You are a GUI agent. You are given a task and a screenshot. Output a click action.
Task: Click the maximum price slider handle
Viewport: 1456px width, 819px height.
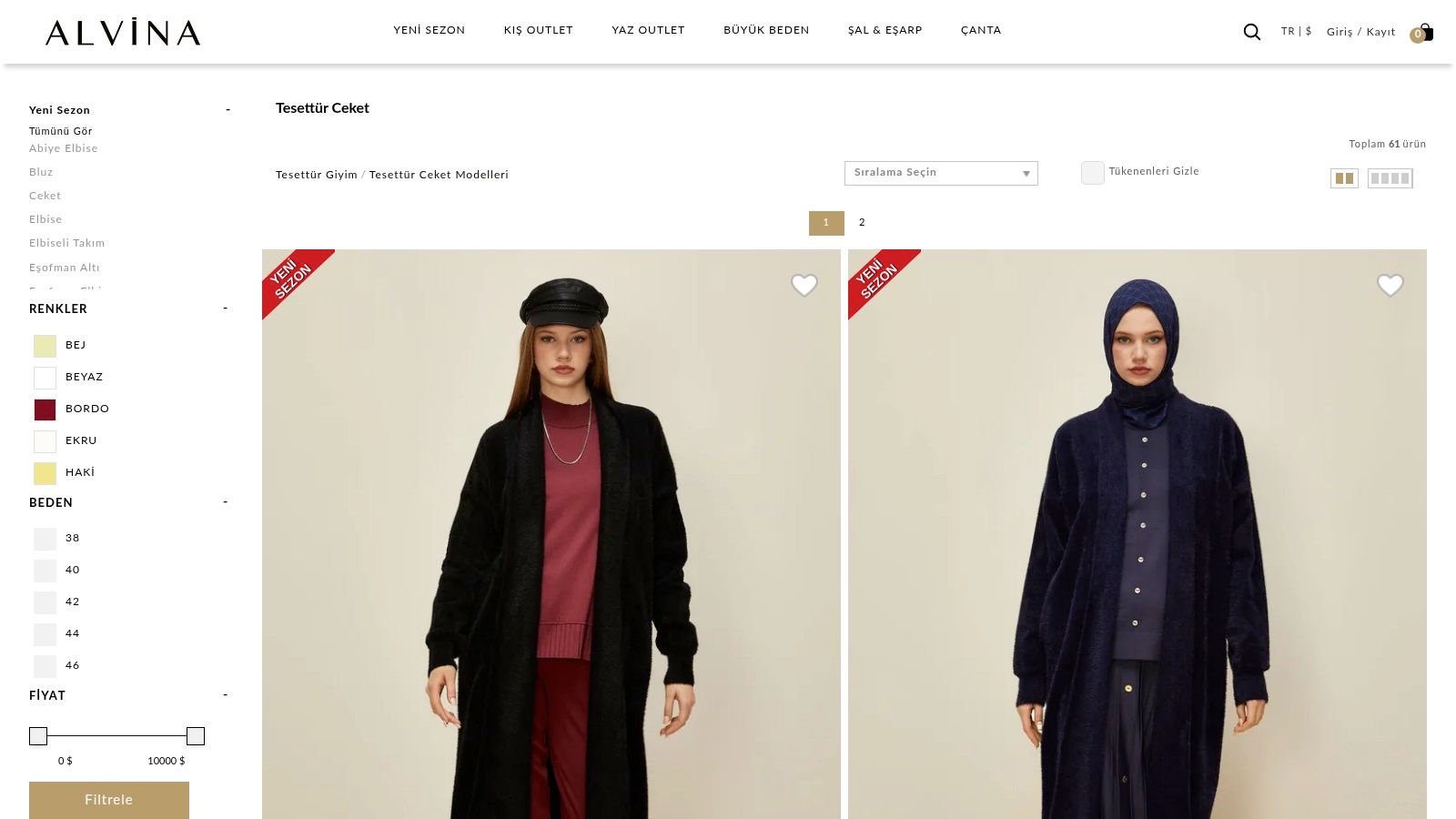(196, 736)
